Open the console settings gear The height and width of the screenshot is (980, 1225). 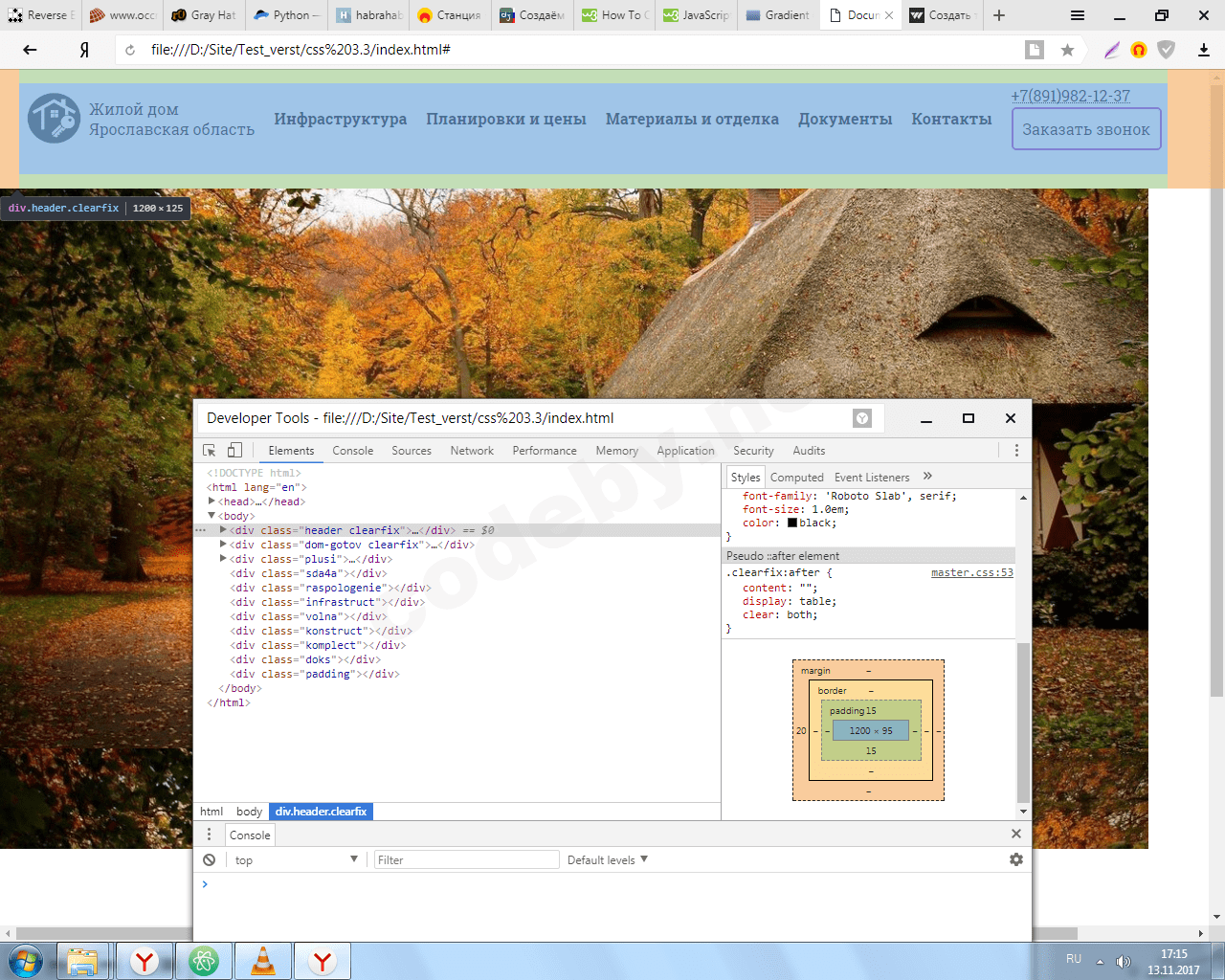pos(1016,860)
